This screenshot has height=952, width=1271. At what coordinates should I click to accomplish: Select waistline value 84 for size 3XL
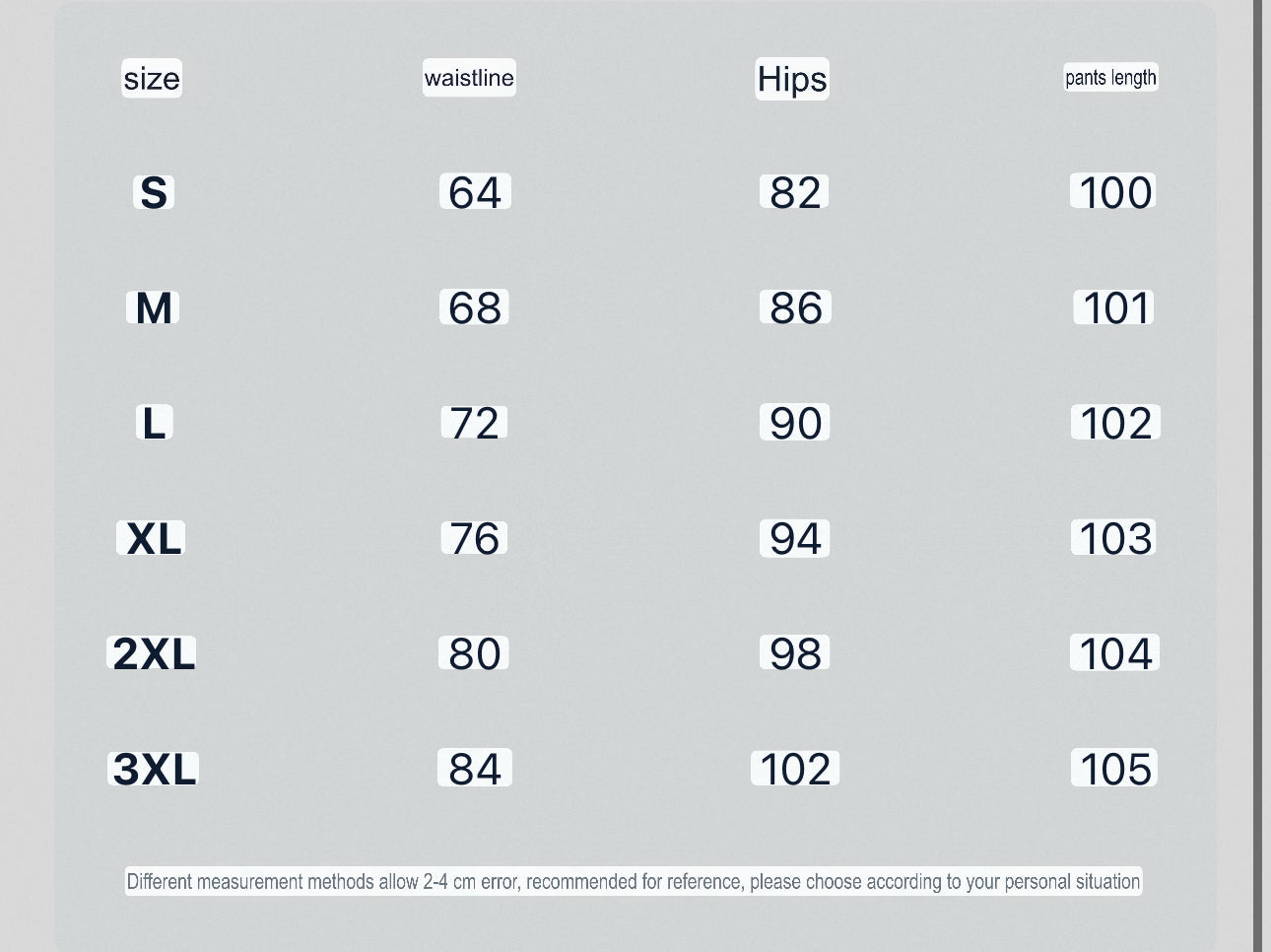pos(475,769)
